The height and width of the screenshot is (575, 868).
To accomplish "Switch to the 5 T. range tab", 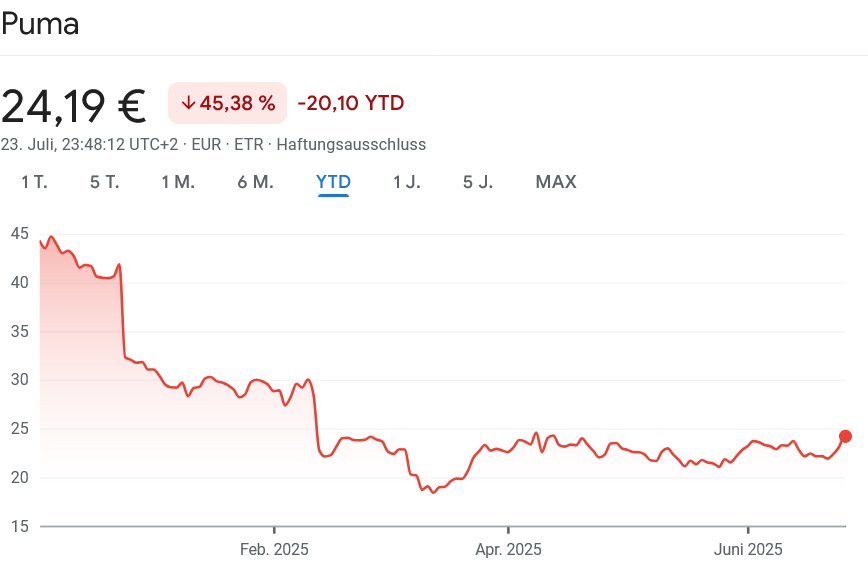I will (104, 182).
